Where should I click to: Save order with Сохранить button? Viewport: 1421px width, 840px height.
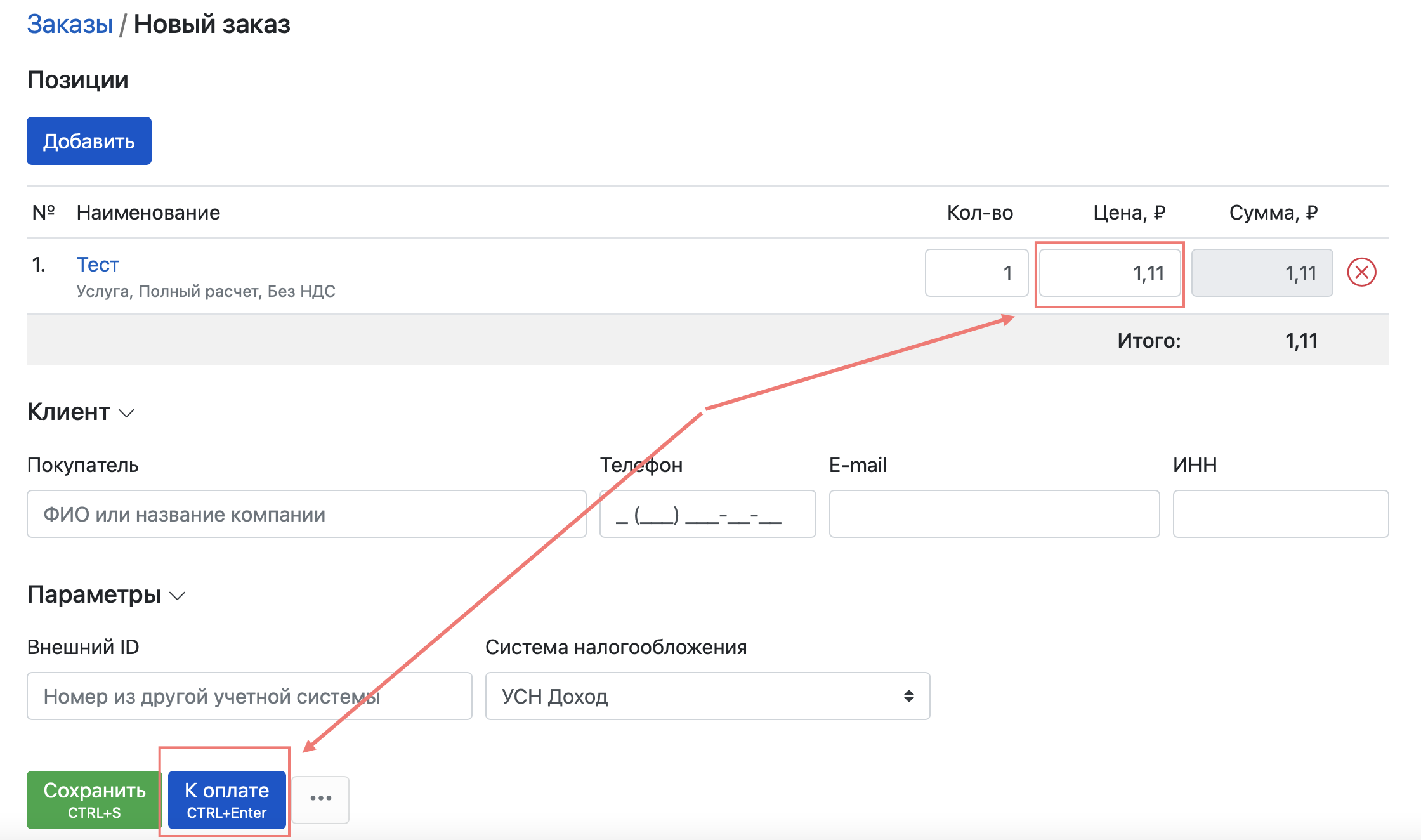click(x=94, y=799)
